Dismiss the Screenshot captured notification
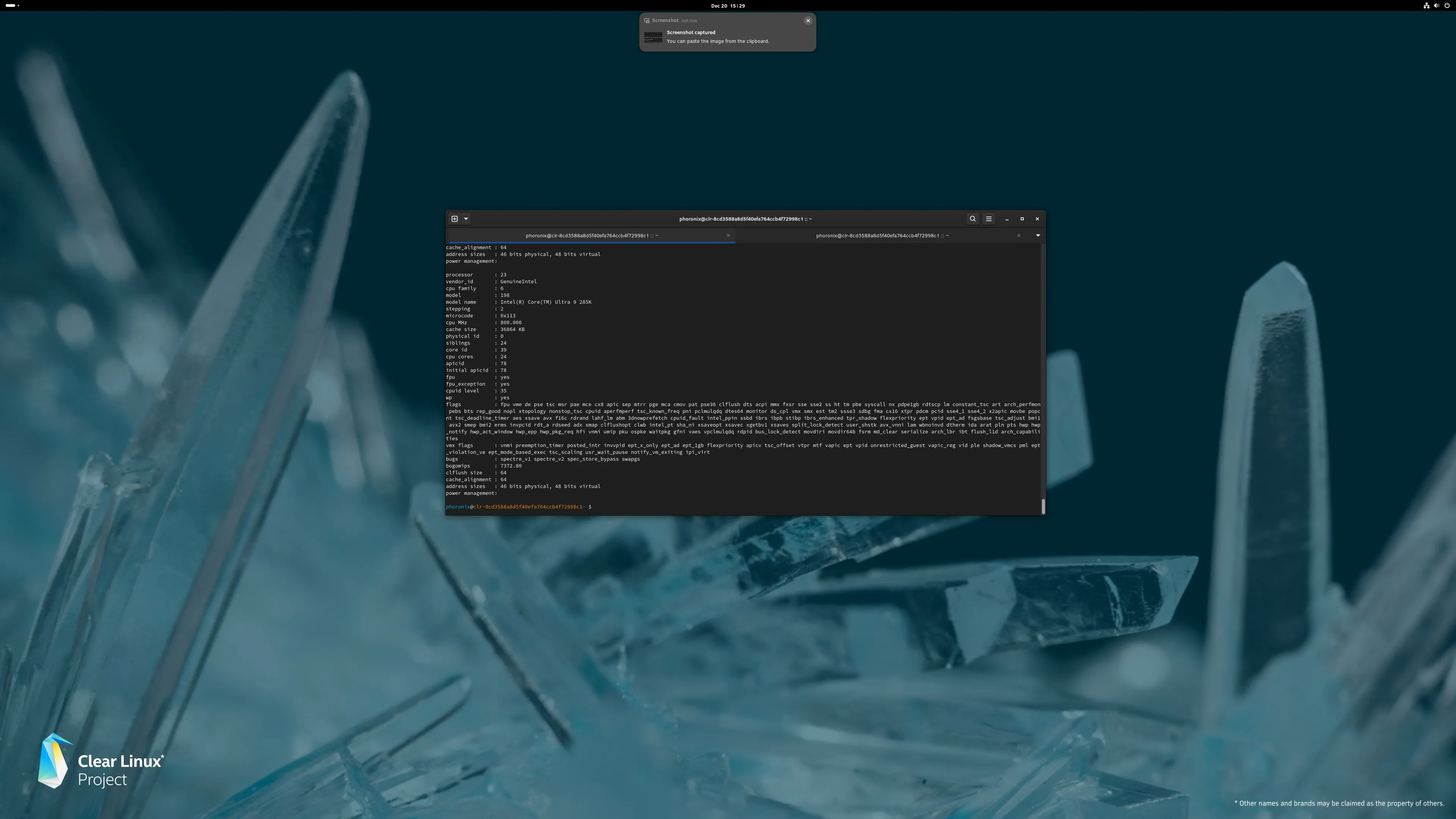The width and height of the screenshot is (1456, 819). 808,20
